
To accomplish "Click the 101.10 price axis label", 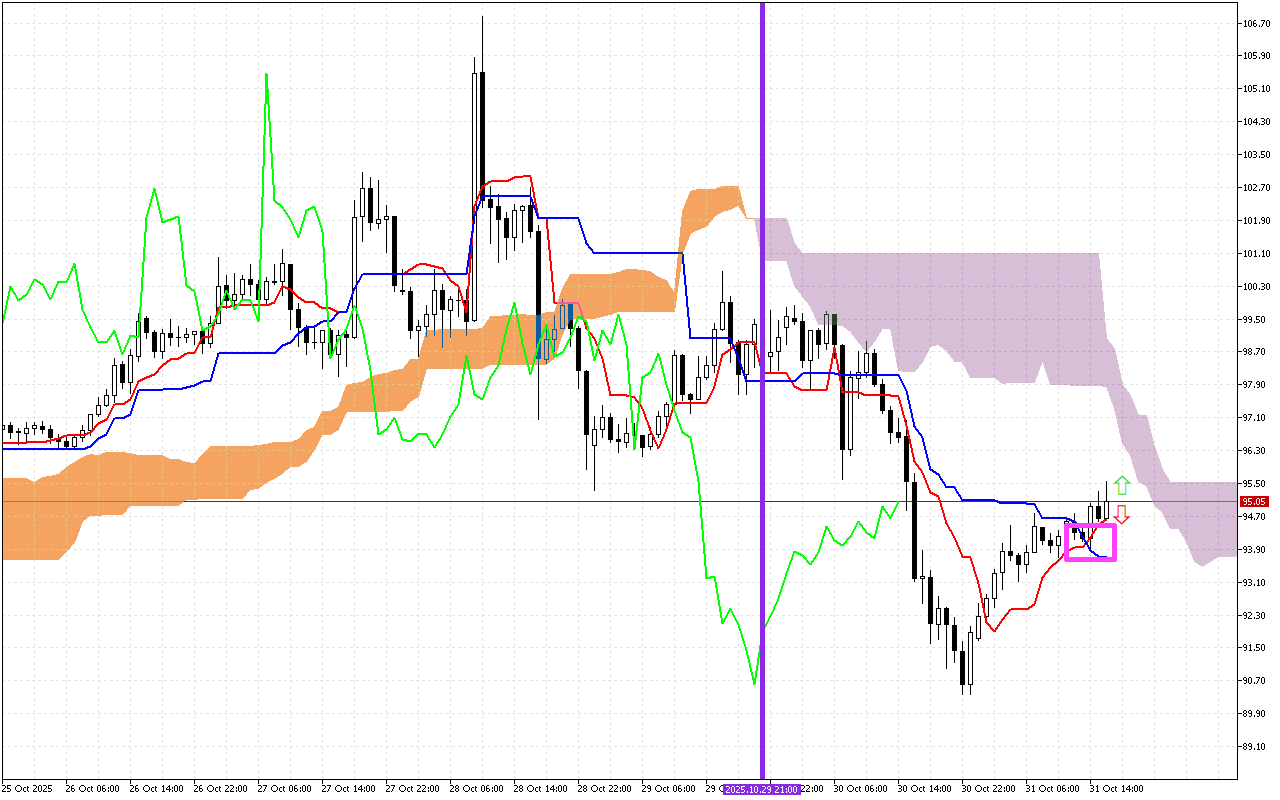I will [1255, 254].
